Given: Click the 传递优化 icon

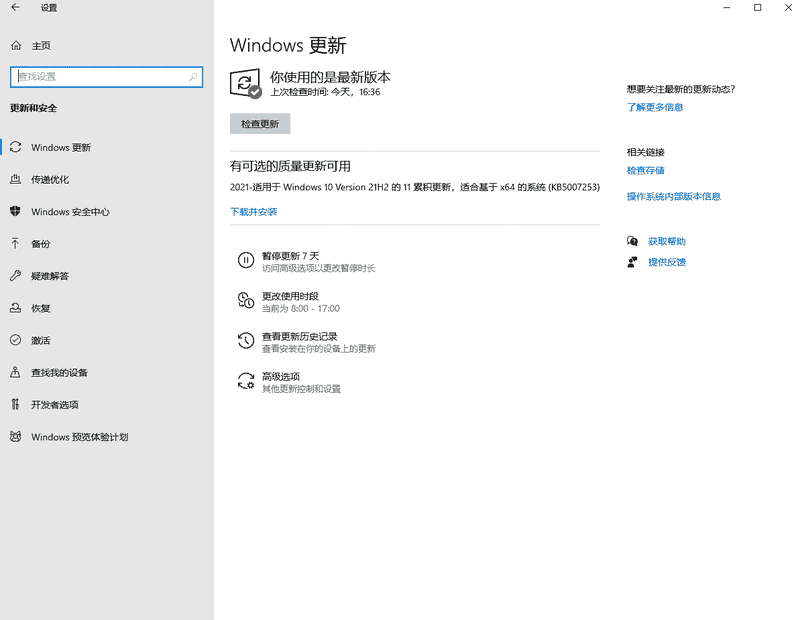Looking at the screenshot, I should [x=16, y=179].
